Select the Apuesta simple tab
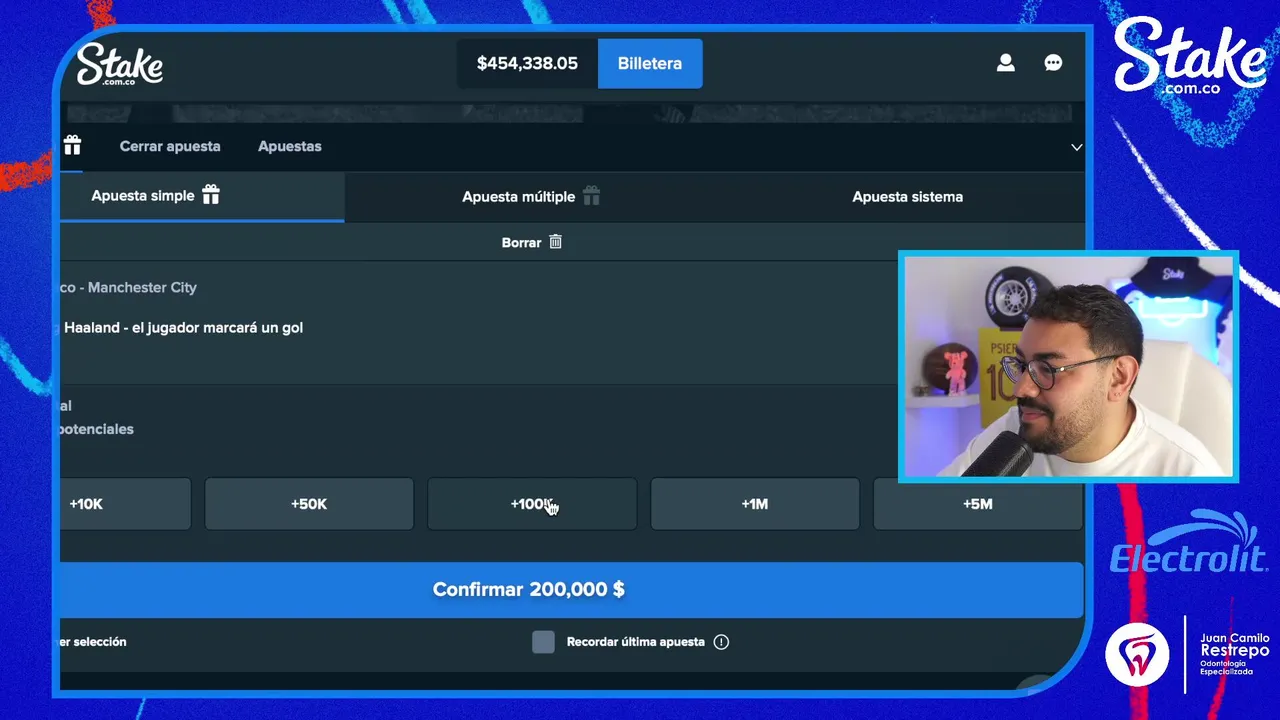 click(202, 196)
